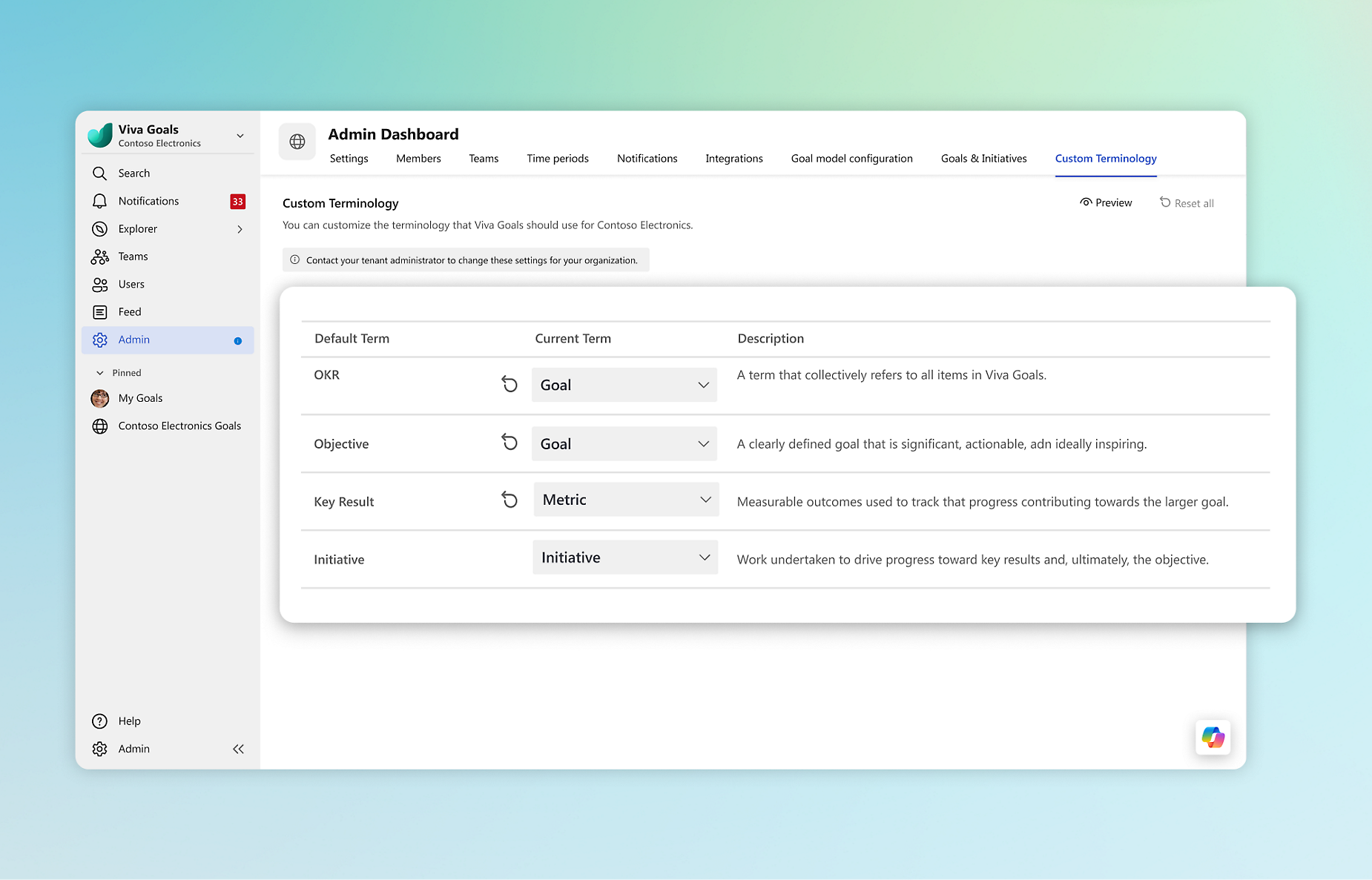Switch to the Members tab

click(x=418, y=159)
